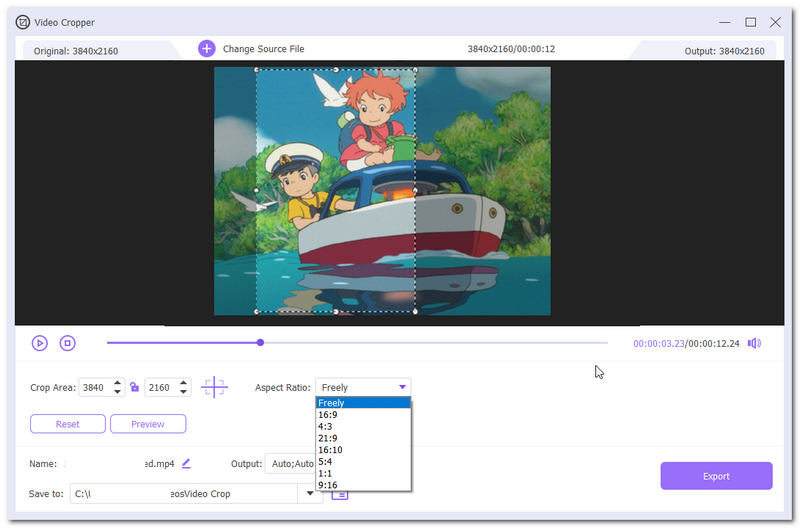The image size is (800, 528).
Task: Stop the video playback
Action: tap(67, 343)
